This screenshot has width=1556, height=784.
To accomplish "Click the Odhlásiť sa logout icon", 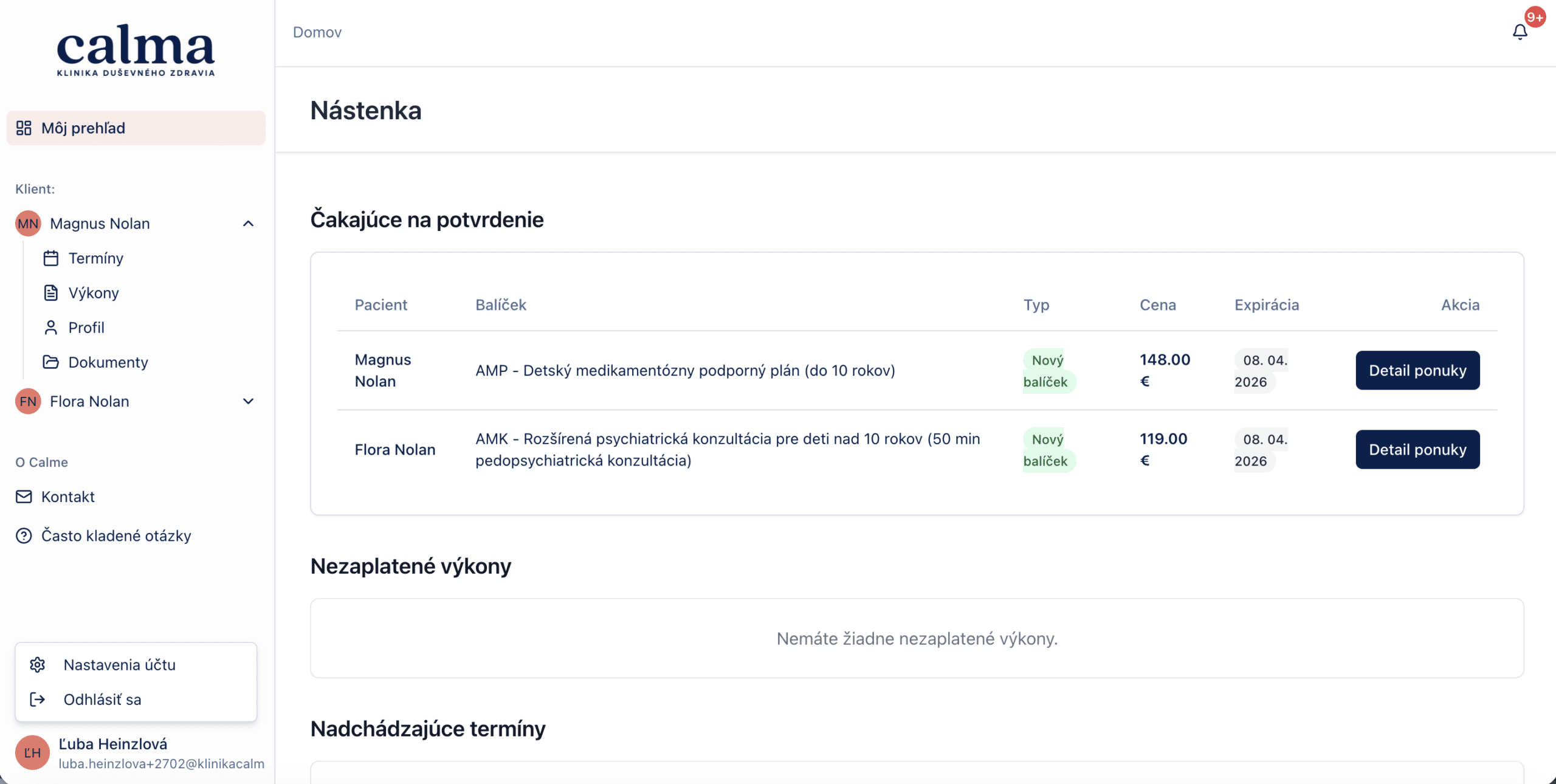I will point(38,699).
